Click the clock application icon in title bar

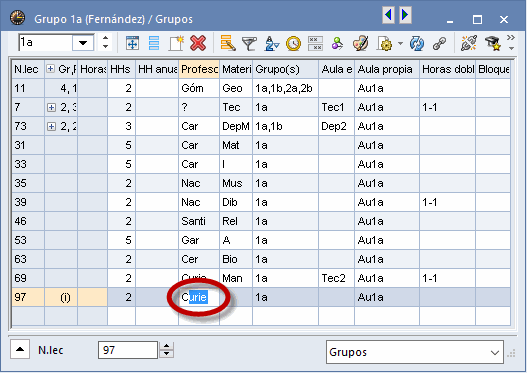17,17
